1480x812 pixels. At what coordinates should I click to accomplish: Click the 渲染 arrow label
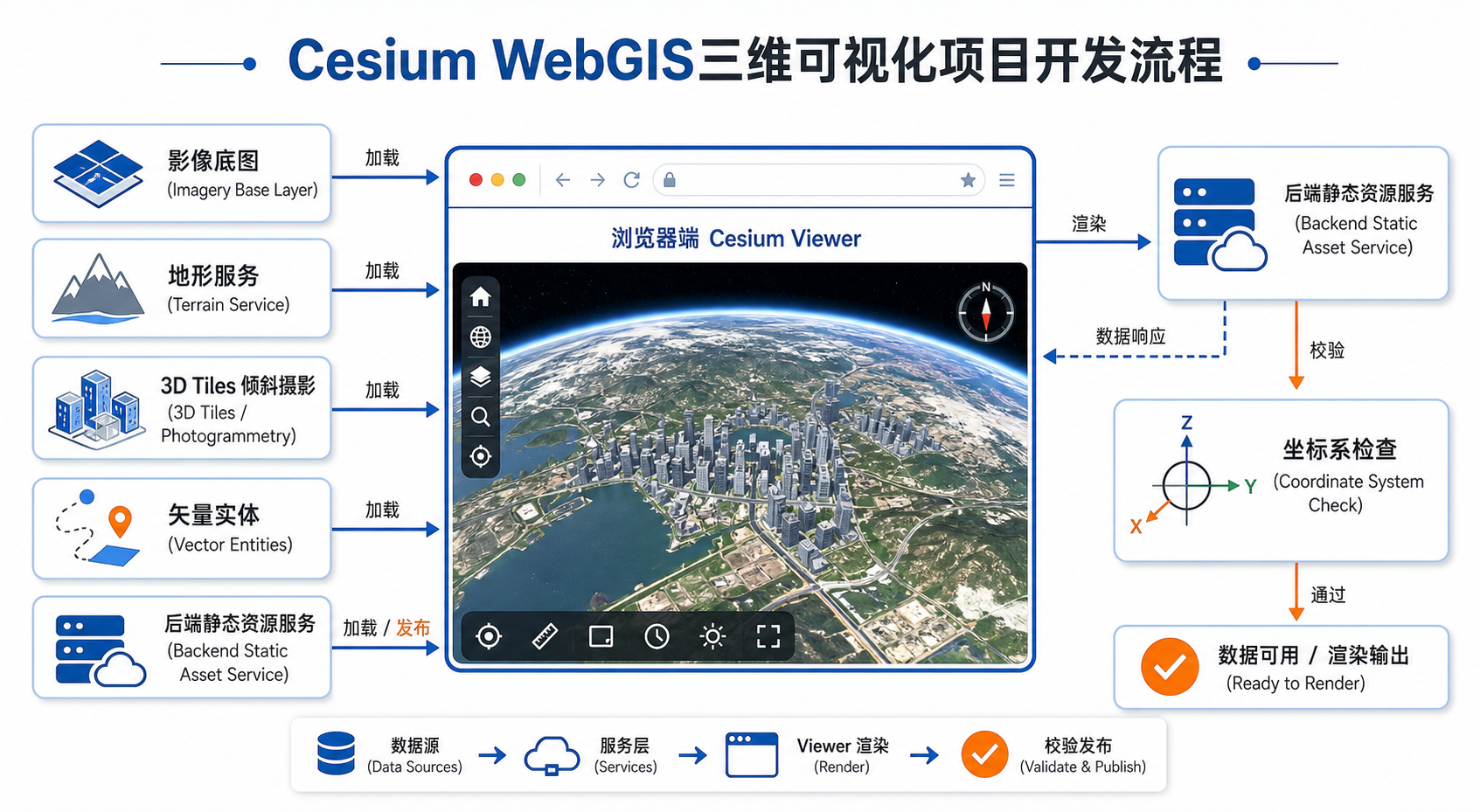[x=1089, y=224]
